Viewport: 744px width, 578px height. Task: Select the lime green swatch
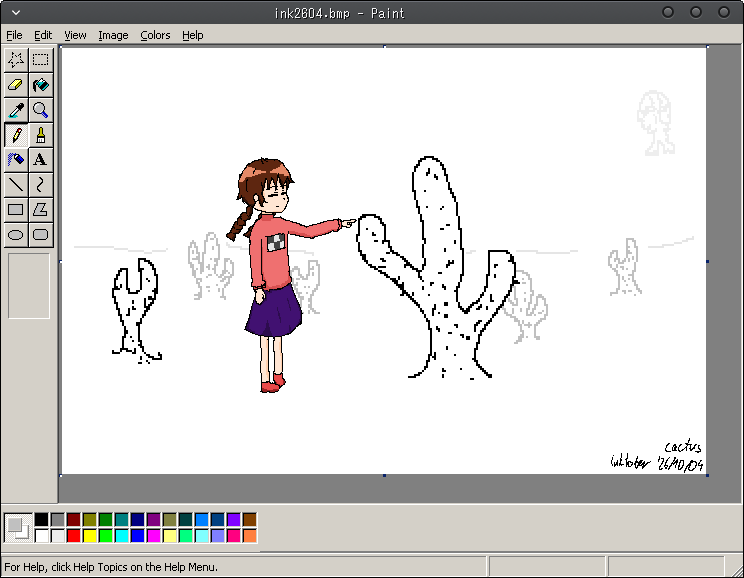click(106, 536)
